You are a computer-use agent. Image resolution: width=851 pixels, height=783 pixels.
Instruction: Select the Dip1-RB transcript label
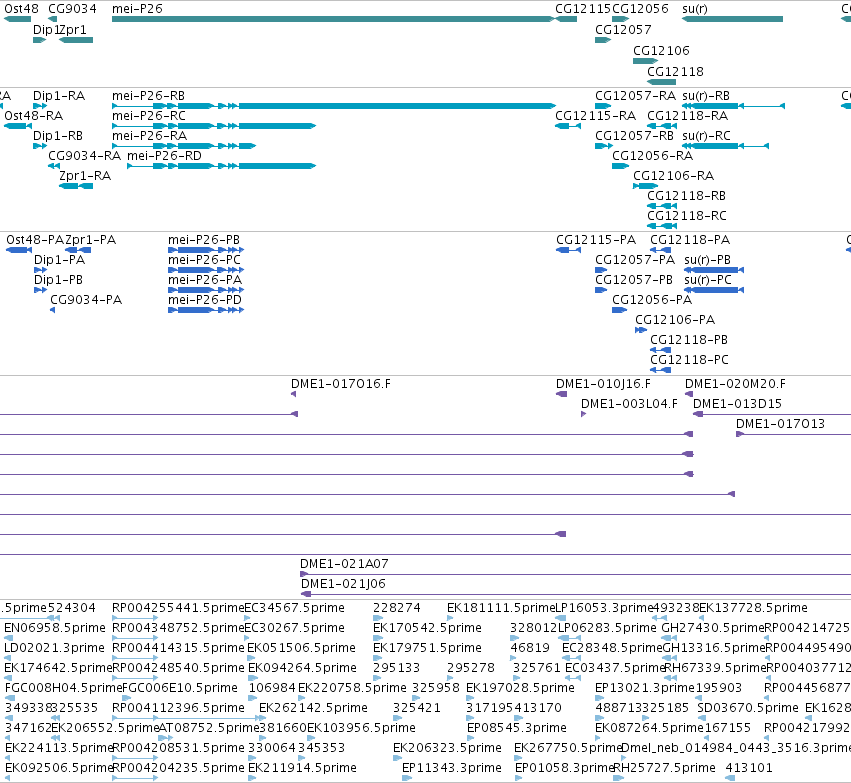58,136
